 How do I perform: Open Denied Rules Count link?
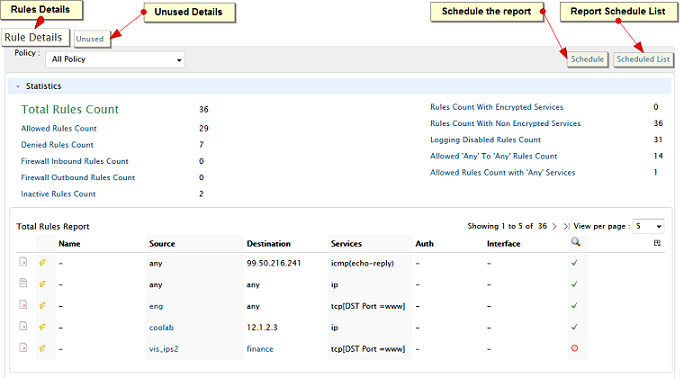57,145
